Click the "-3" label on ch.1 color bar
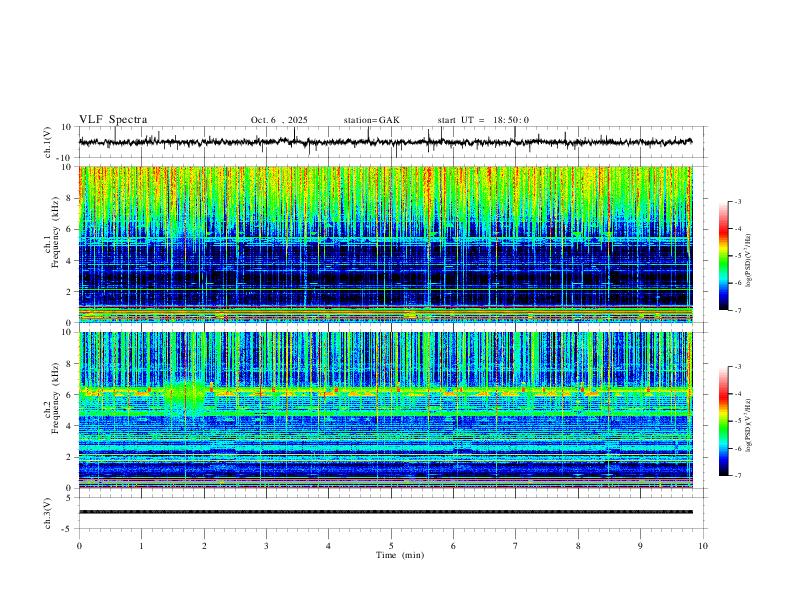 (x=738, y=201)
